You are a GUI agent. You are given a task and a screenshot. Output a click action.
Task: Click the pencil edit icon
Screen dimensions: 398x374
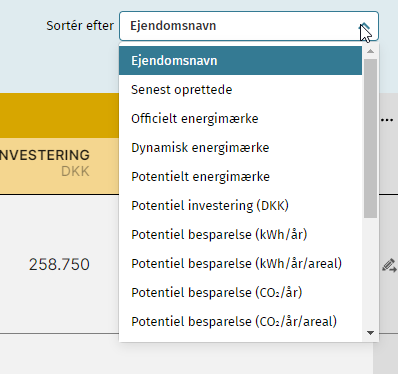point(389,265)
